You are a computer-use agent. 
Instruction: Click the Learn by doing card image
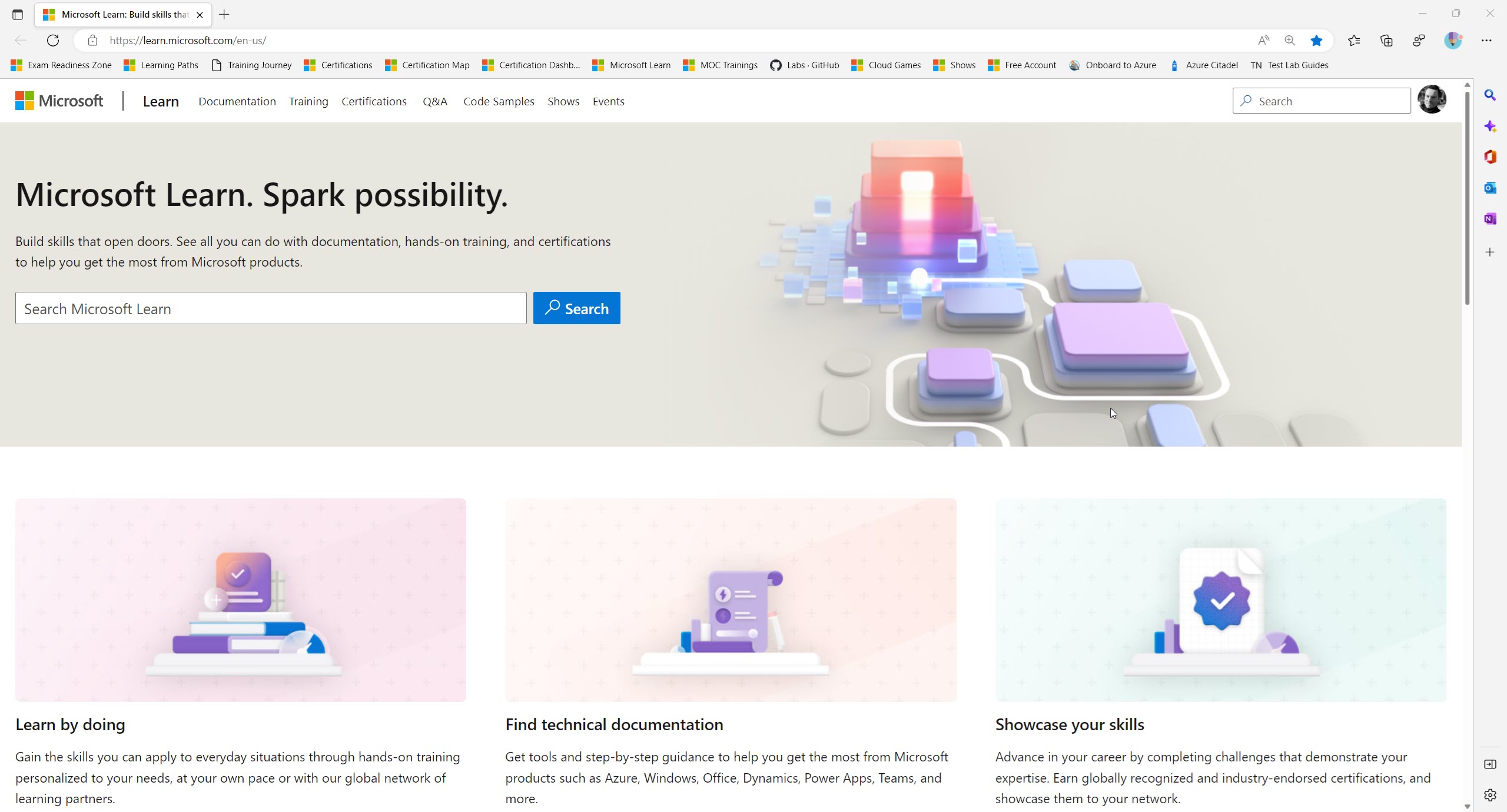pos(241,600)
